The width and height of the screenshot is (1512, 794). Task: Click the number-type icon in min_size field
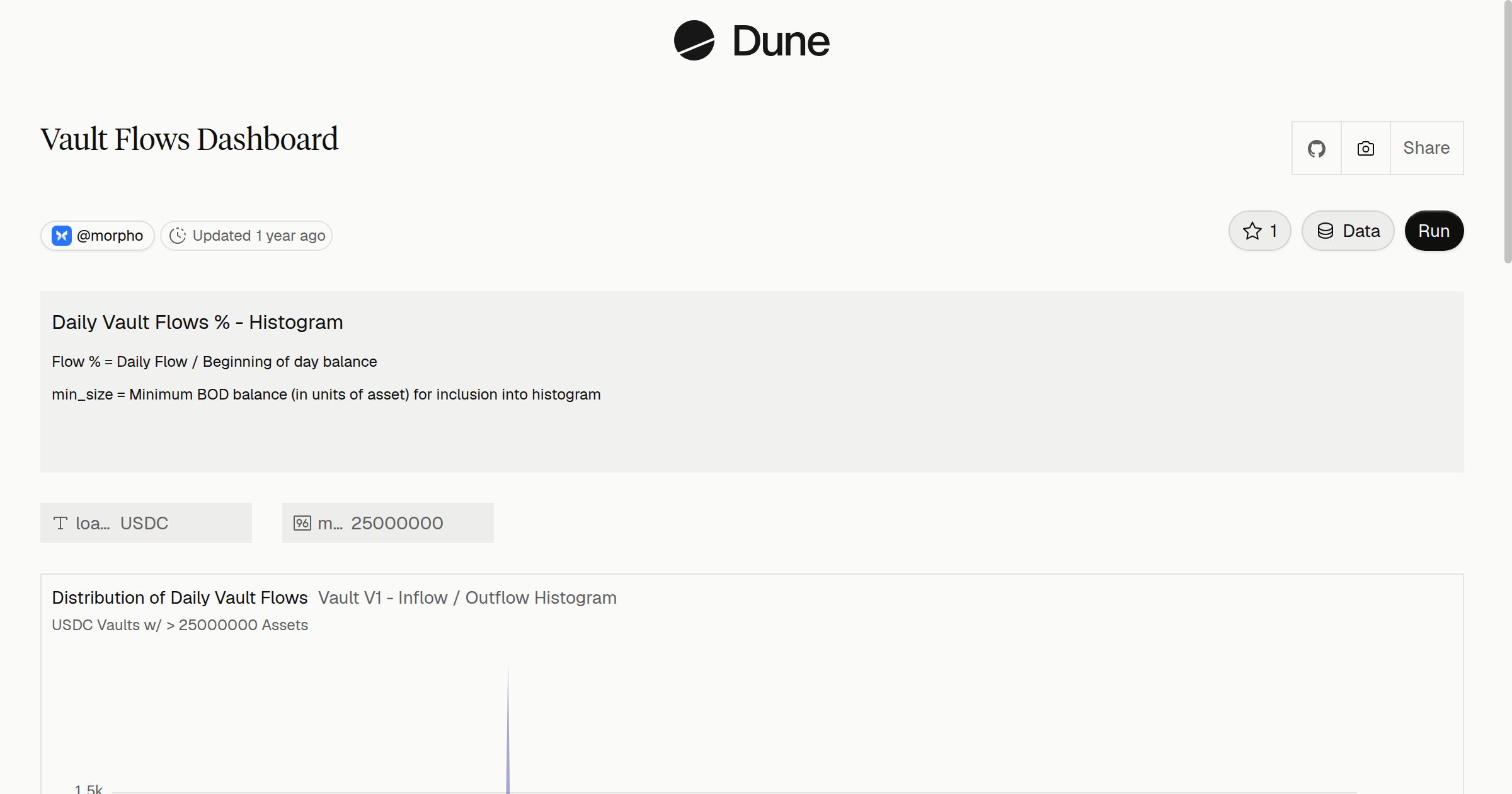click(x=302, y=523)
